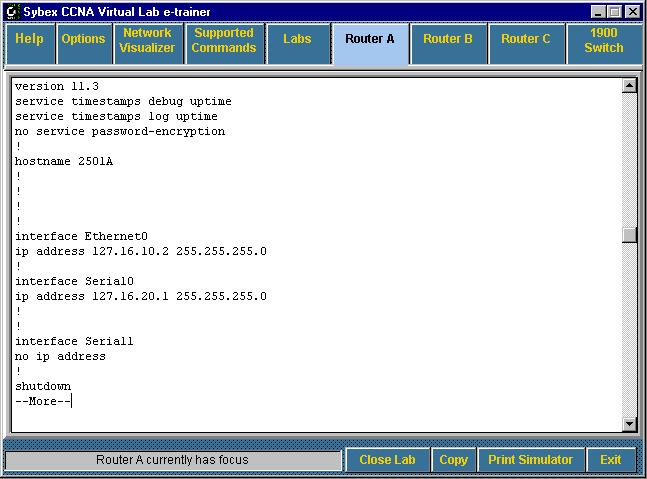Show the Supported Commands tab
Screen dimensions: 647x479
224,43
